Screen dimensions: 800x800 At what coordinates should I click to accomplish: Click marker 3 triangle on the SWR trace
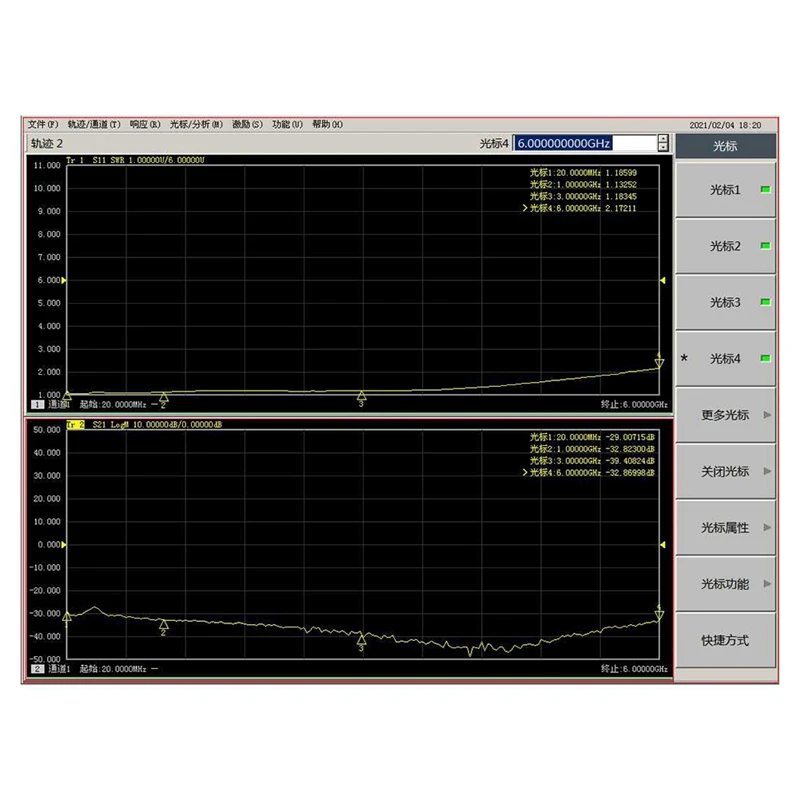(361, 396)
